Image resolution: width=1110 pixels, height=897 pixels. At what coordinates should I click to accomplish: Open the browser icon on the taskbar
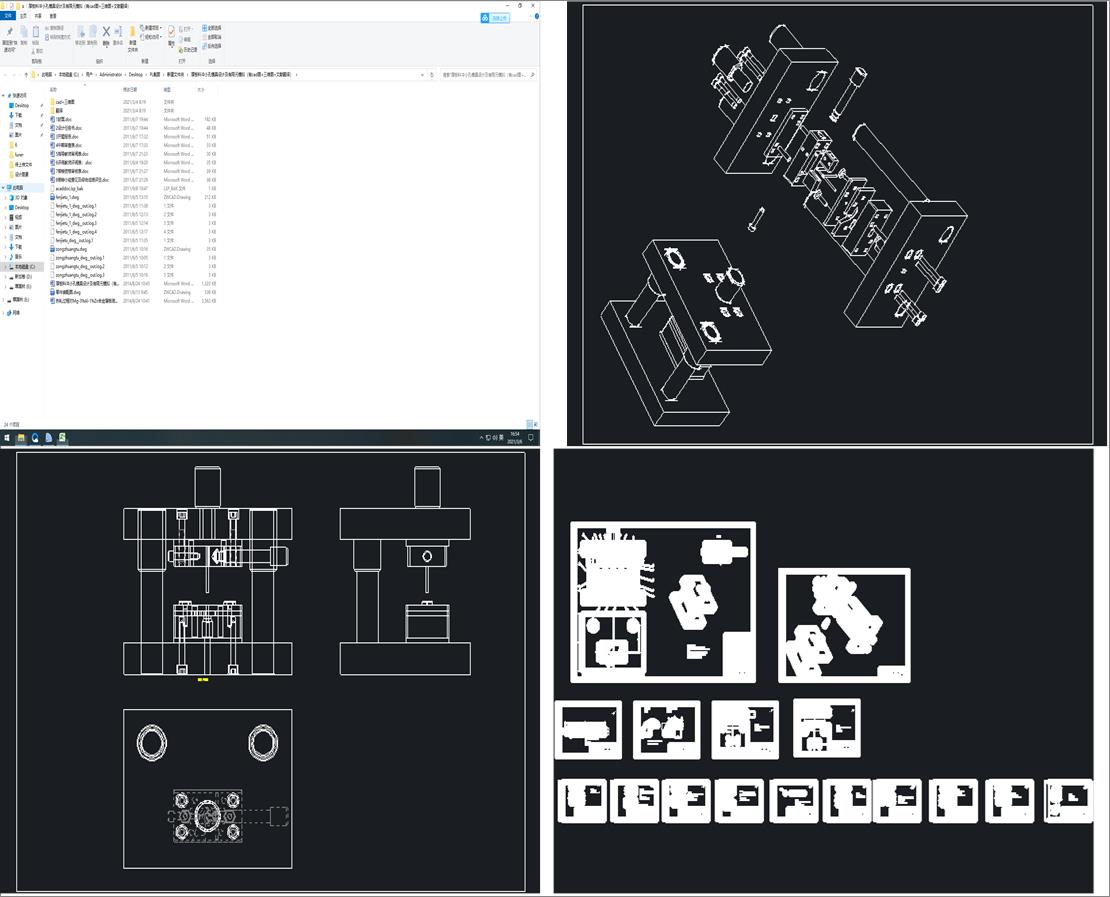click(35, 438)
